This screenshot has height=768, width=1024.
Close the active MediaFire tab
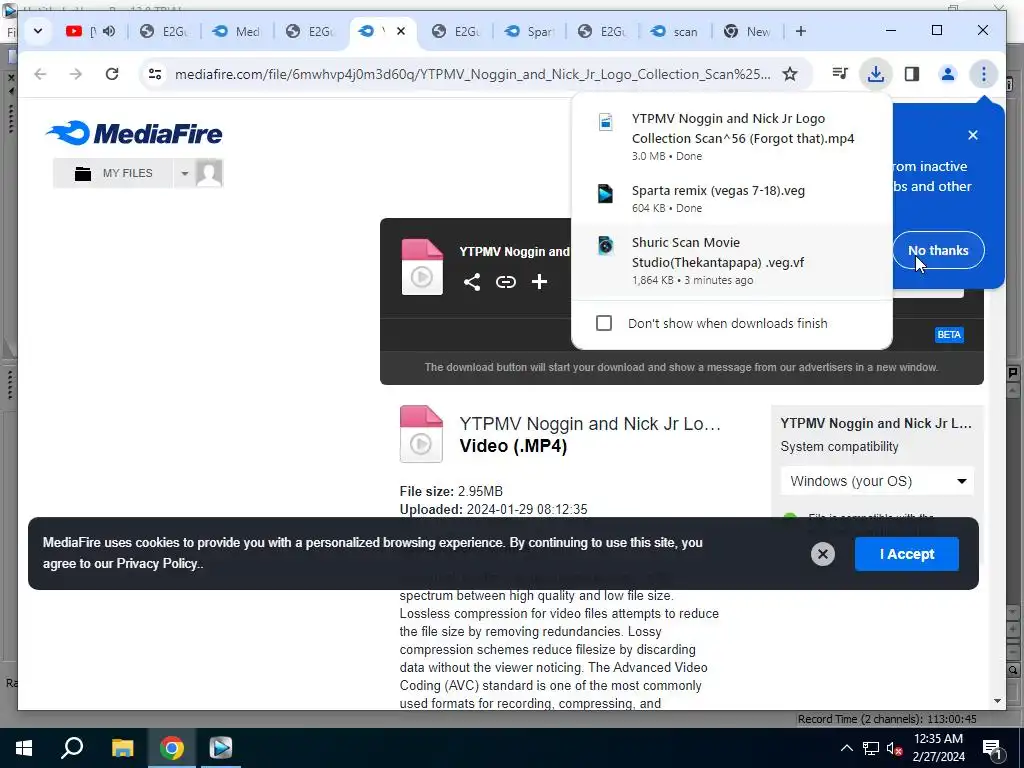tap(401, 31)
